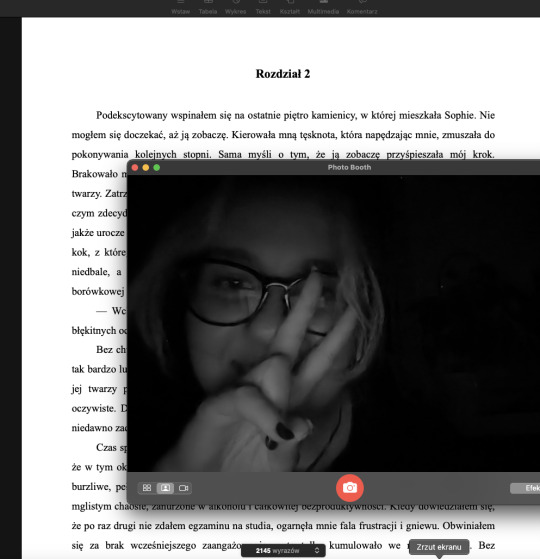Click the Photo Booth window title bar
The image size is (540, 559).
tap(333, 167)
